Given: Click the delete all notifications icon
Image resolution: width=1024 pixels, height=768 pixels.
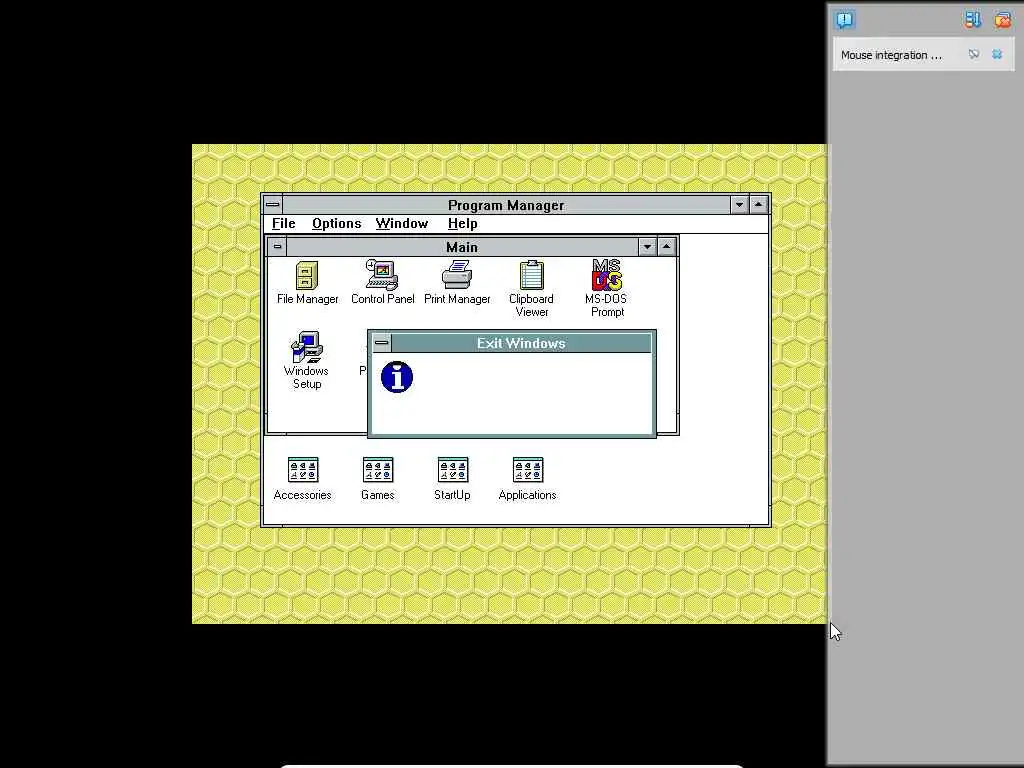Looking at the screenshot, I should (1002, 20).
